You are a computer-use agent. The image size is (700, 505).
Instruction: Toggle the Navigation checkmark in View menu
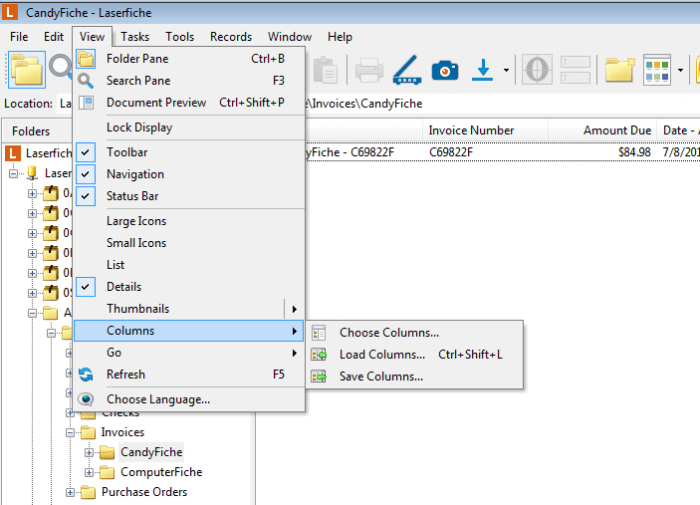pyautogui.click(x=85, y=174)
